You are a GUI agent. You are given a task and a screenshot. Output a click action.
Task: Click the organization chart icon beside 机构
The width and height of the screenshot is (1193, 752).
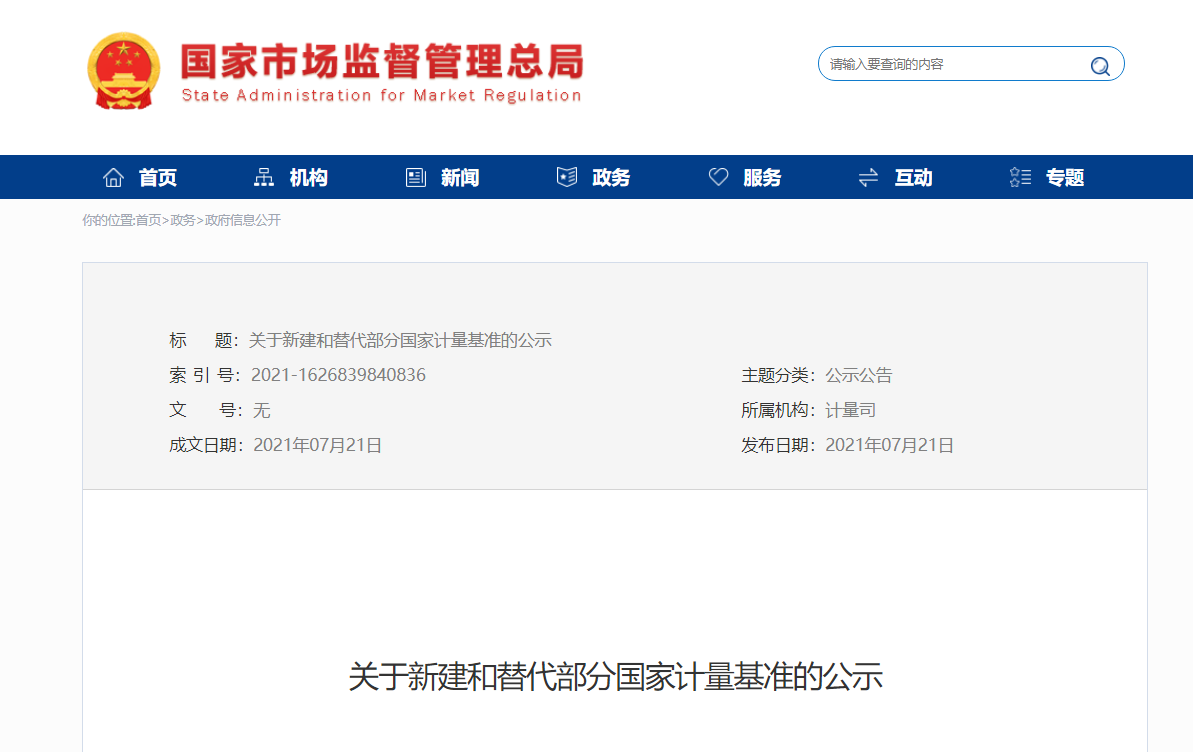[x=264, y=178]
